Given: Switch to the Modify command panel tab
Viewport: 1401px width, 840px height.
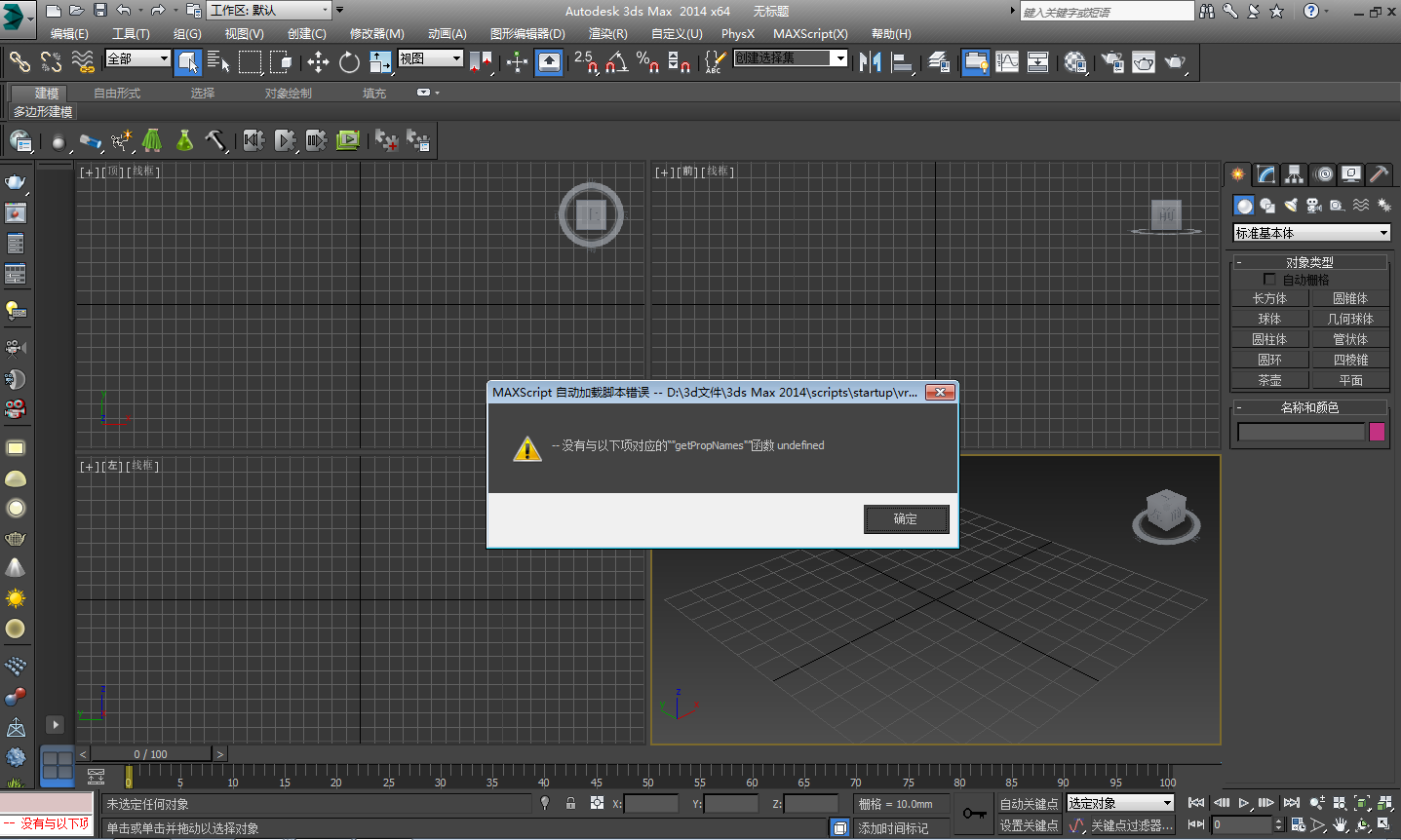Looking at the screenshot, I should pos(1265,174).
